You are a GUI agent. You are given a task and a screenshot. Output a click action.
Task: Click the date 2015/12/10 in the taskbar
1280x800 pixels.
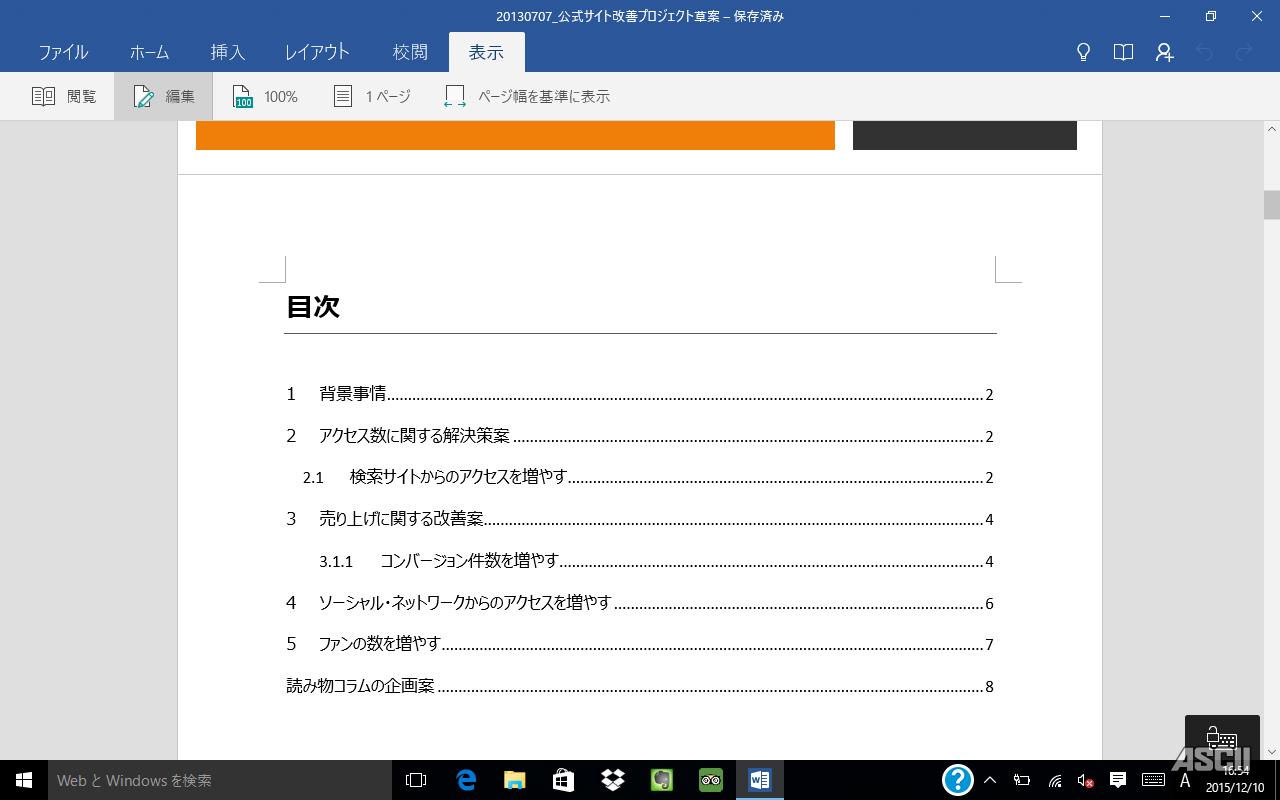tap(1235, 788)
